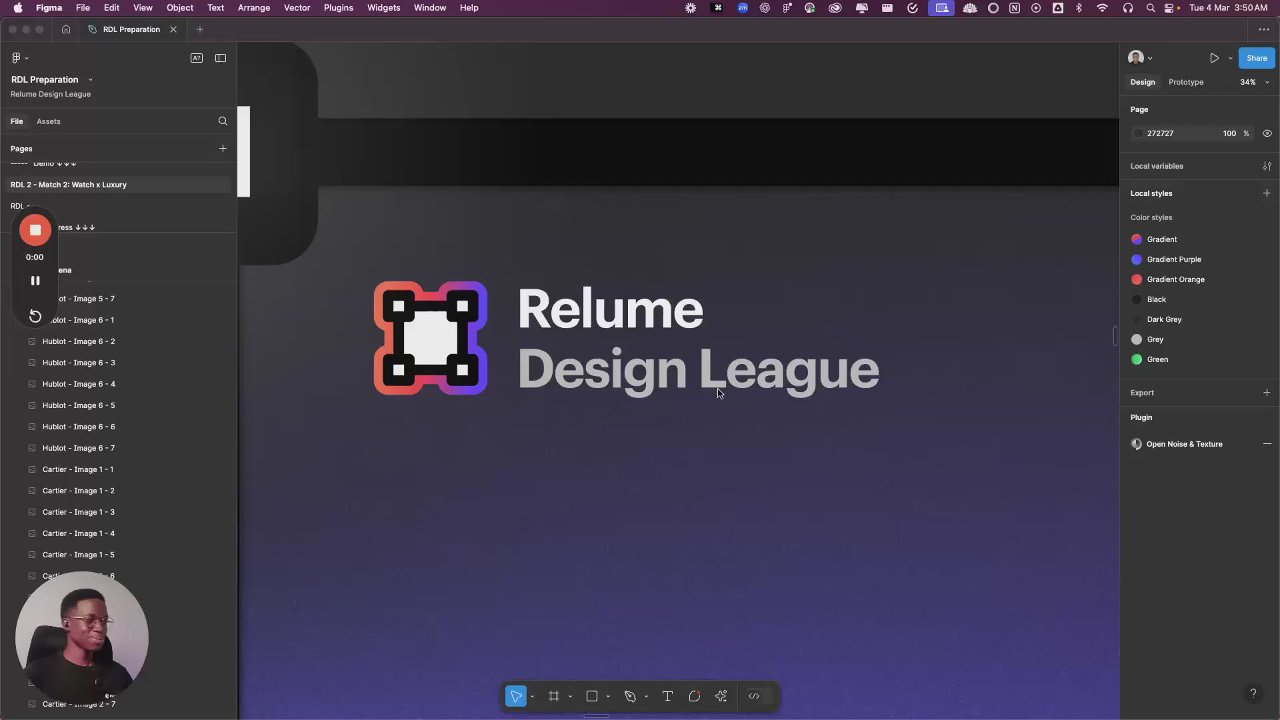Activate the Comment tool
Screen dimensions: 1280x720
pos(694,696)
